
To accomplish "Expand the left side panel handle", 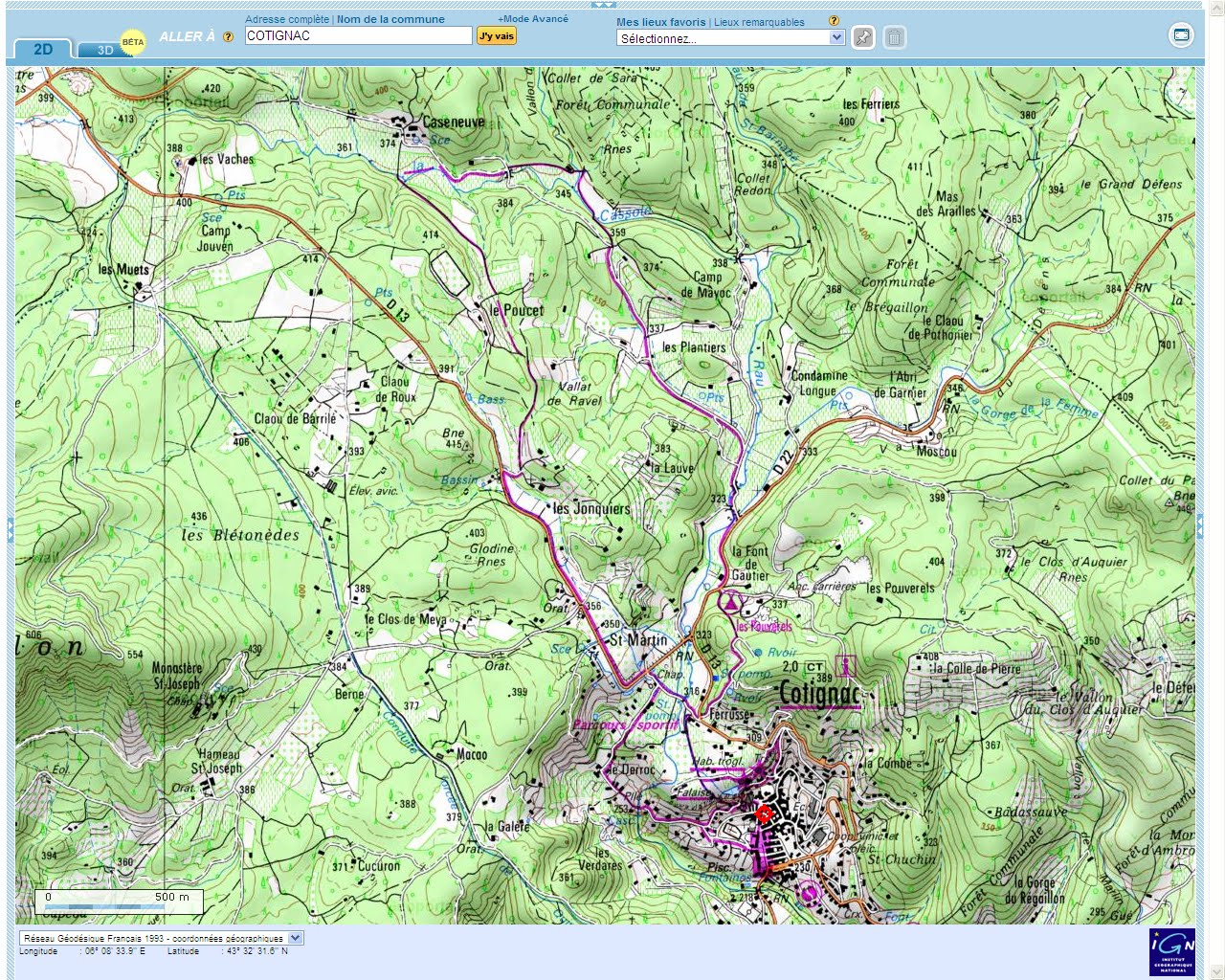I will 11,529.
